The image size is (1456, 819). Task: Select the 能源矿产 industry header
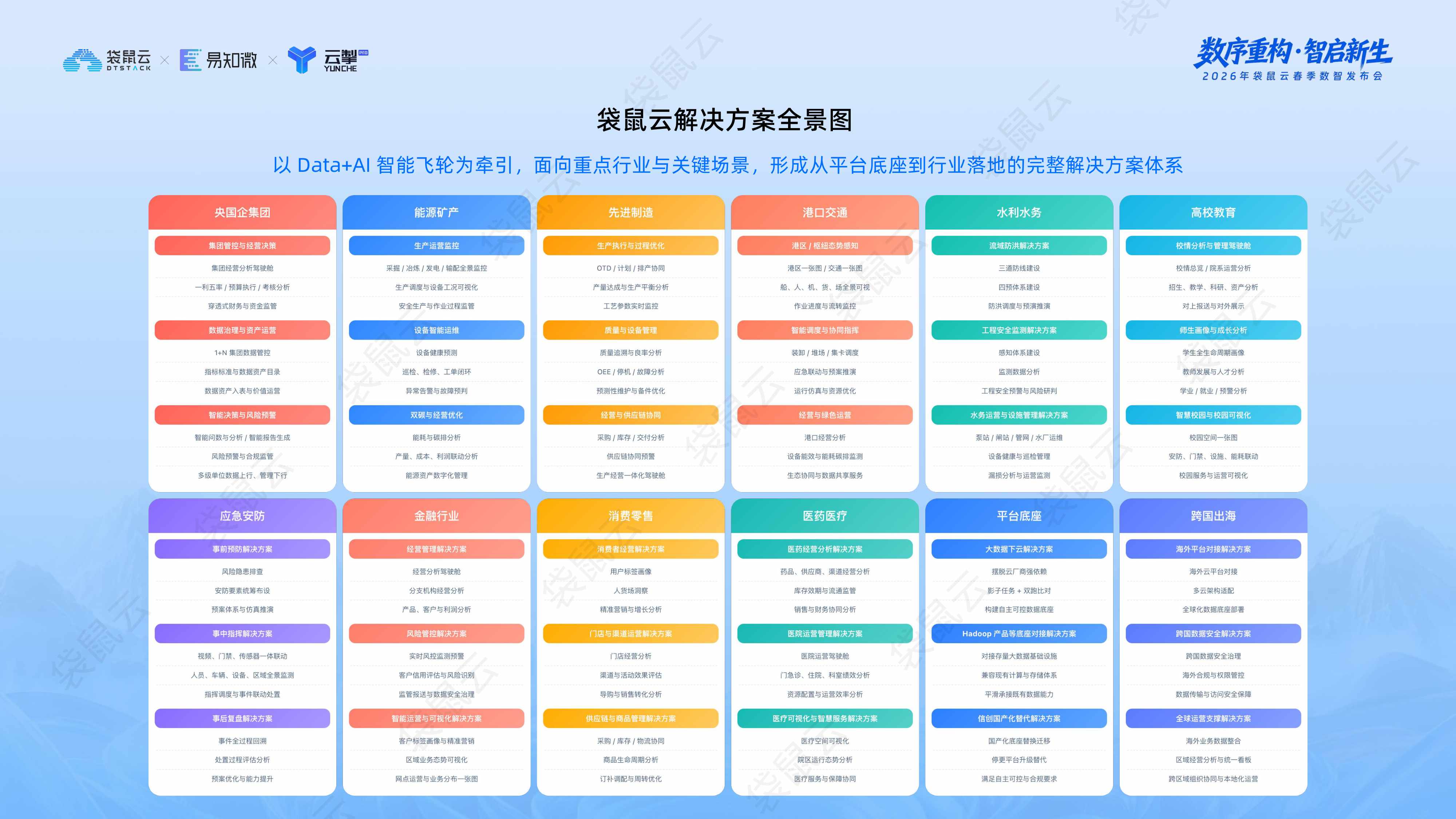pos(436,213)
